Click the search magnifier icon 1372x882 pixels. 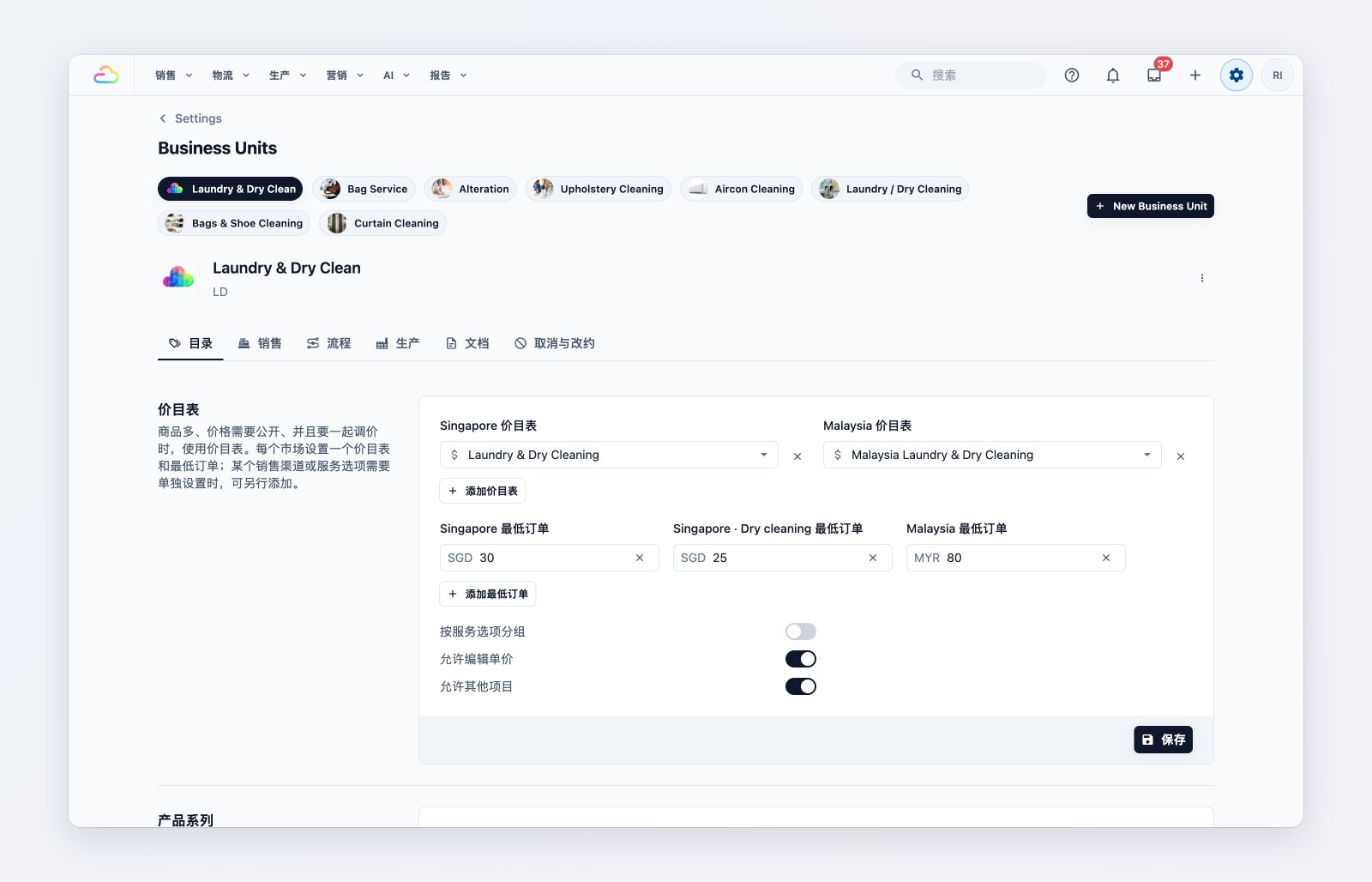pyautogui.click(x=917, y=76)
